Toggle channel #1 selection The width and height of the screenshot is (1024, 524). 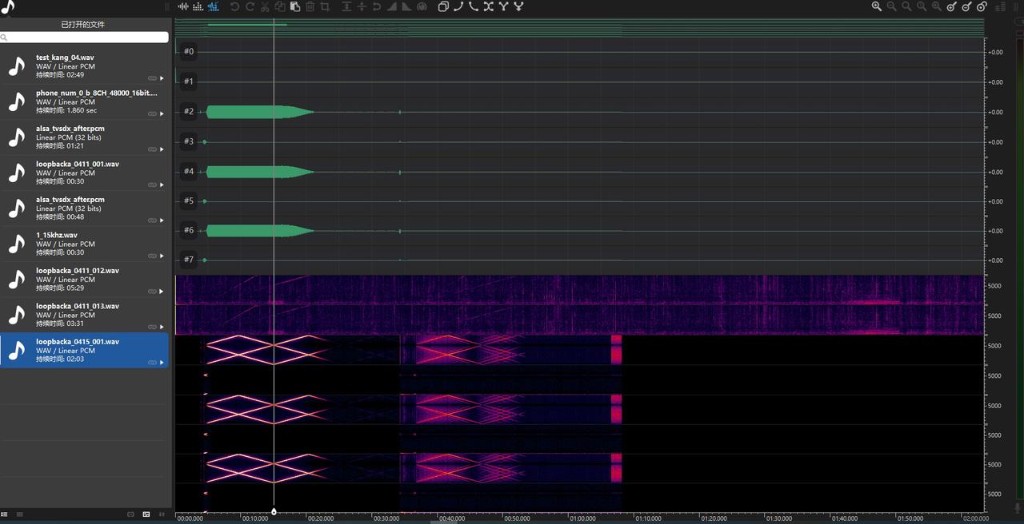pyautogui.click(x=189, y=82)
